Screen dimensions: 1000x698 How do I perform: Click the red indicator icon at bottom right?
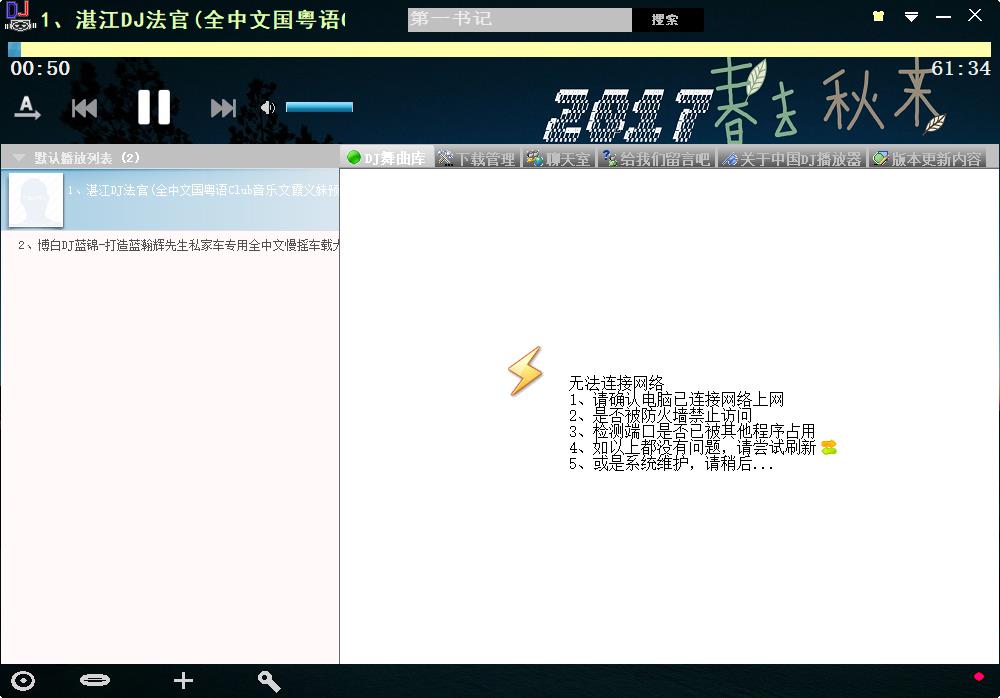coord(978,676)
